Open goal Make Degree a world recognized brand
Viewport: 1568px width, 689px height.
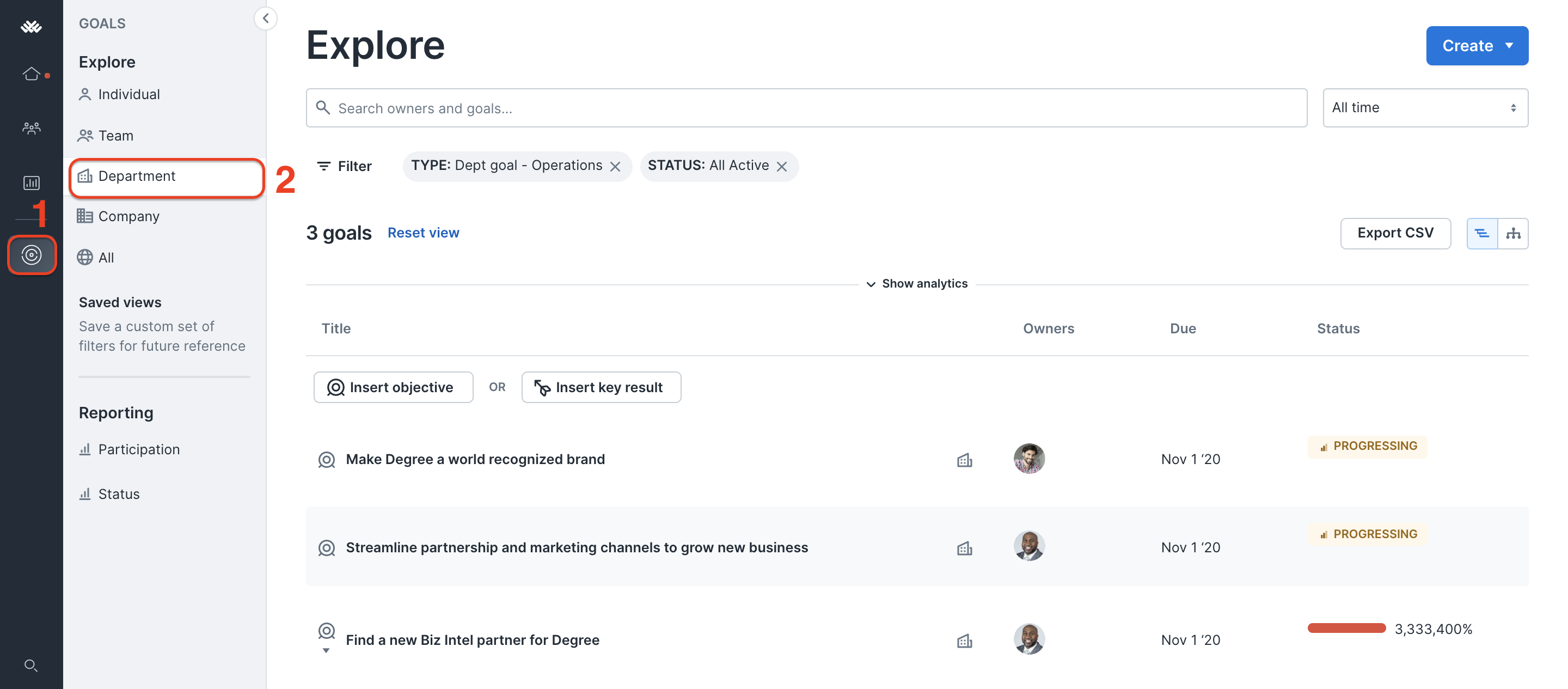pyautogui.click(x=475, y=459)
